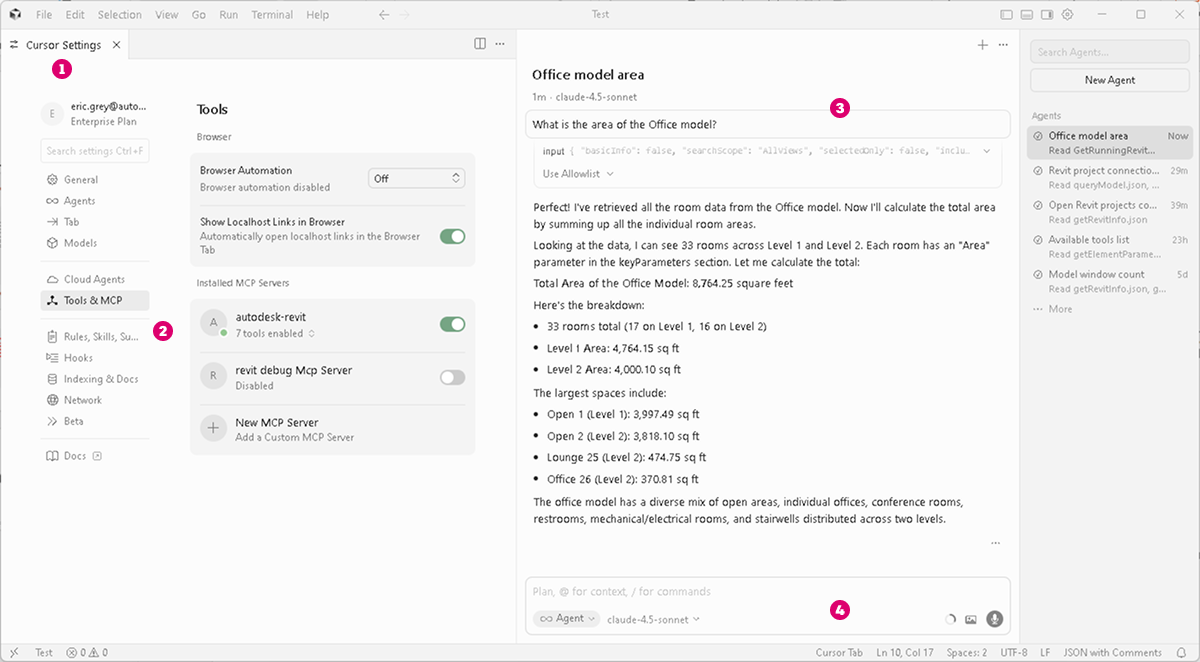Open the editor tab more actions menu
The width and height of the screenshot is (1200, 662).
[x=500, y=44]
